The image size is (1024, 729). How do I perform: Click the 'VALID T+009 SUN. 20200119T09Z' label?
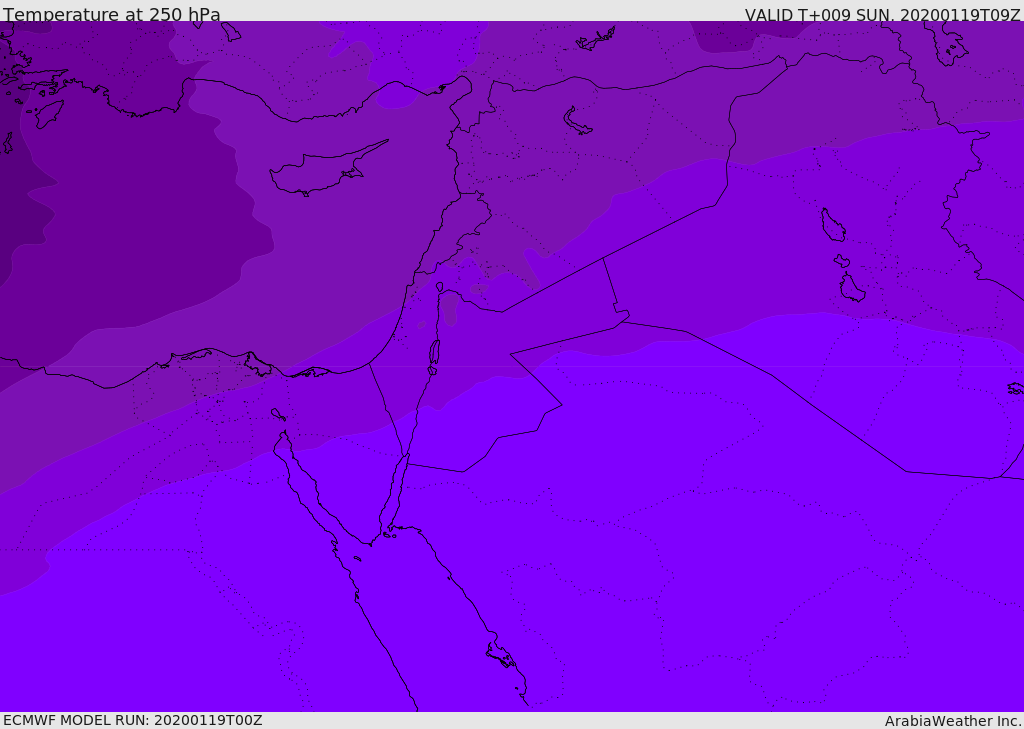click(x=882, y=15)
